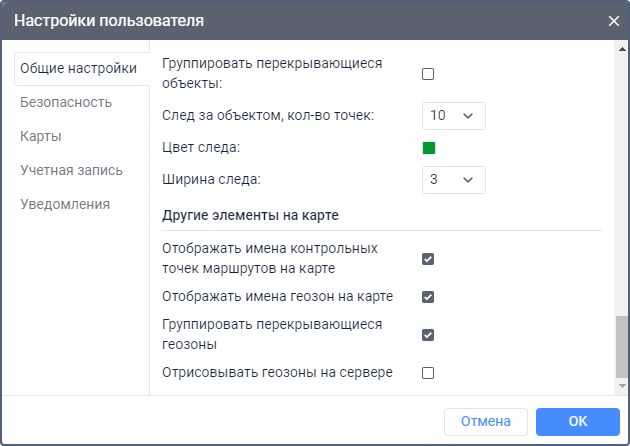Enable Группировать перекрывающиеся объекты checkbox

[428, 74]
